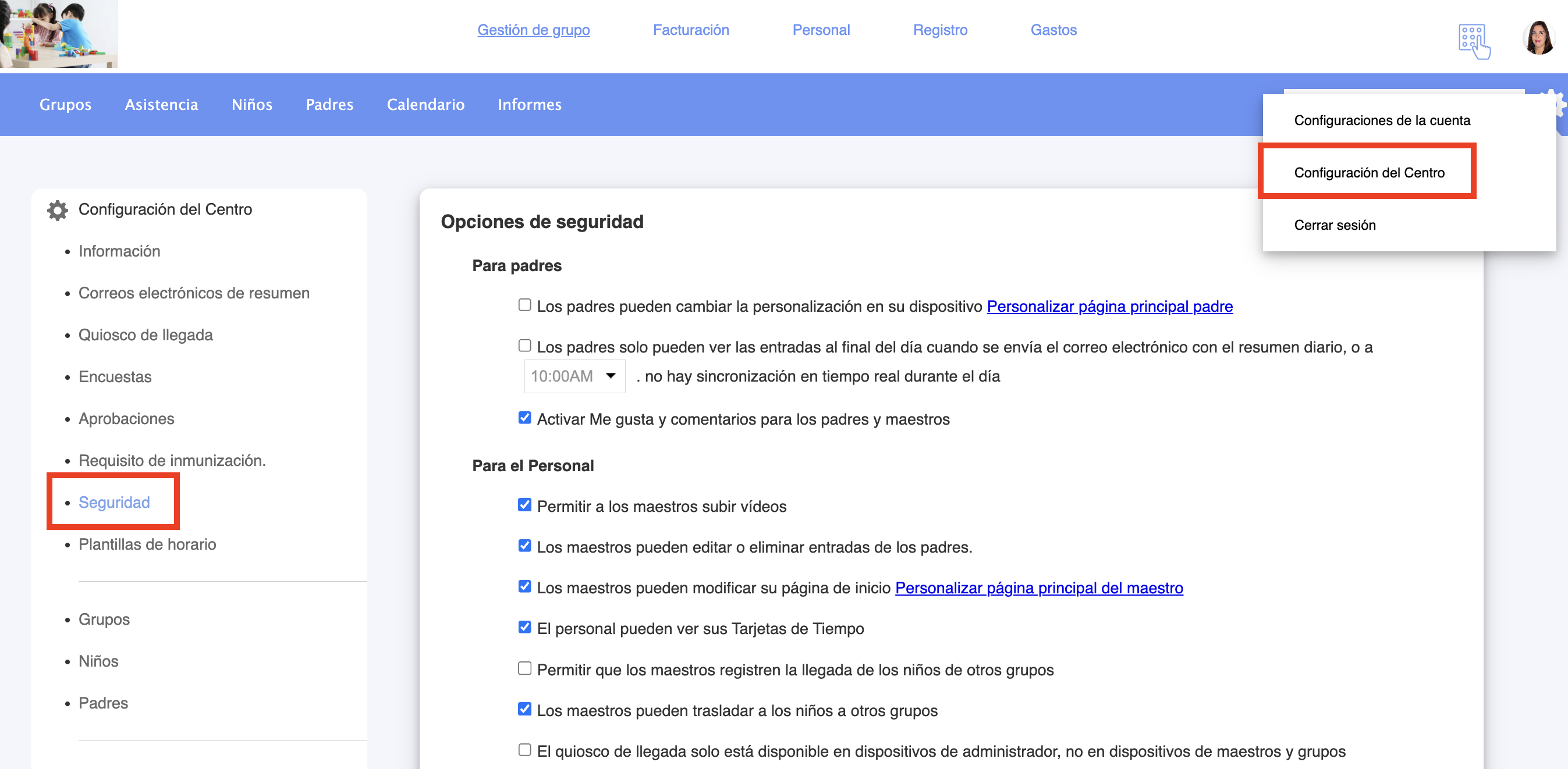Select Configuración del Centro menu entry
1568x769 pixels.
pos(1368,173)
